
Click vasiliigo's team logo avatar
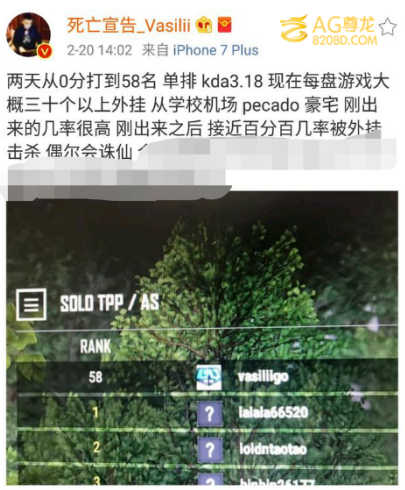(209, 377)
